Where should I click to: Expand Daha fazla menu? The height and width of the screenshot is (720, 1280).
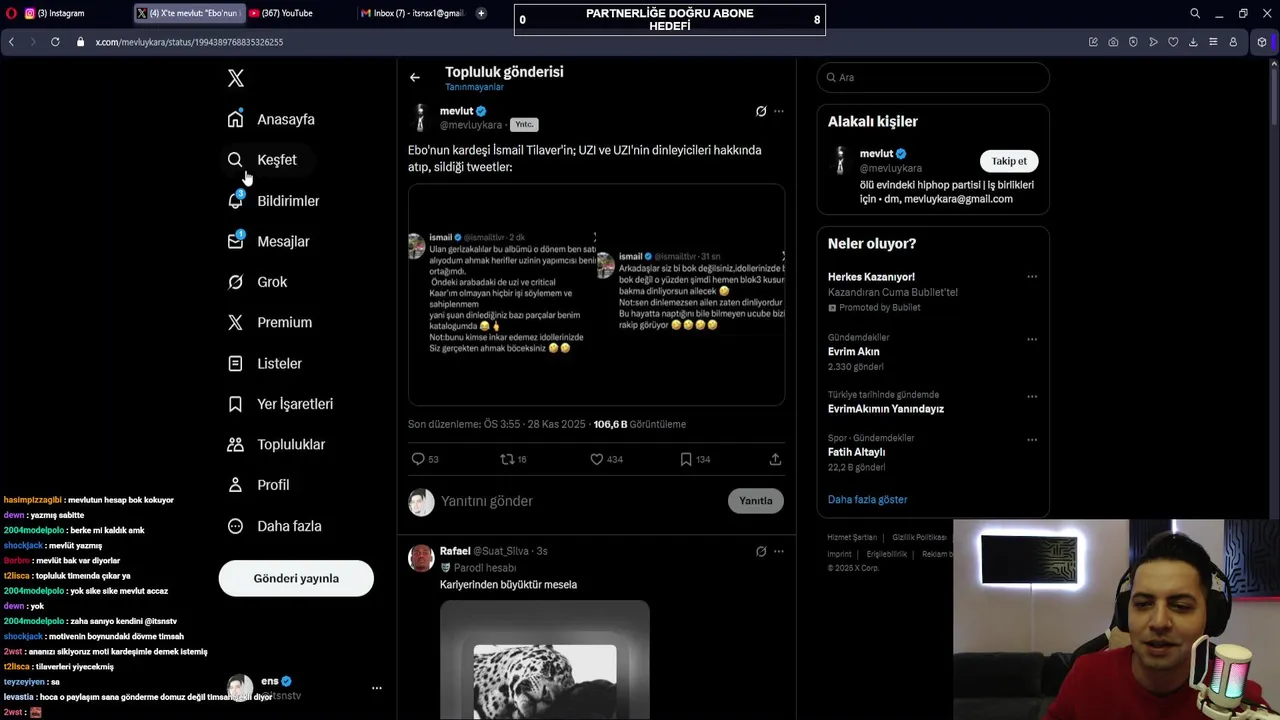point(274,526)
